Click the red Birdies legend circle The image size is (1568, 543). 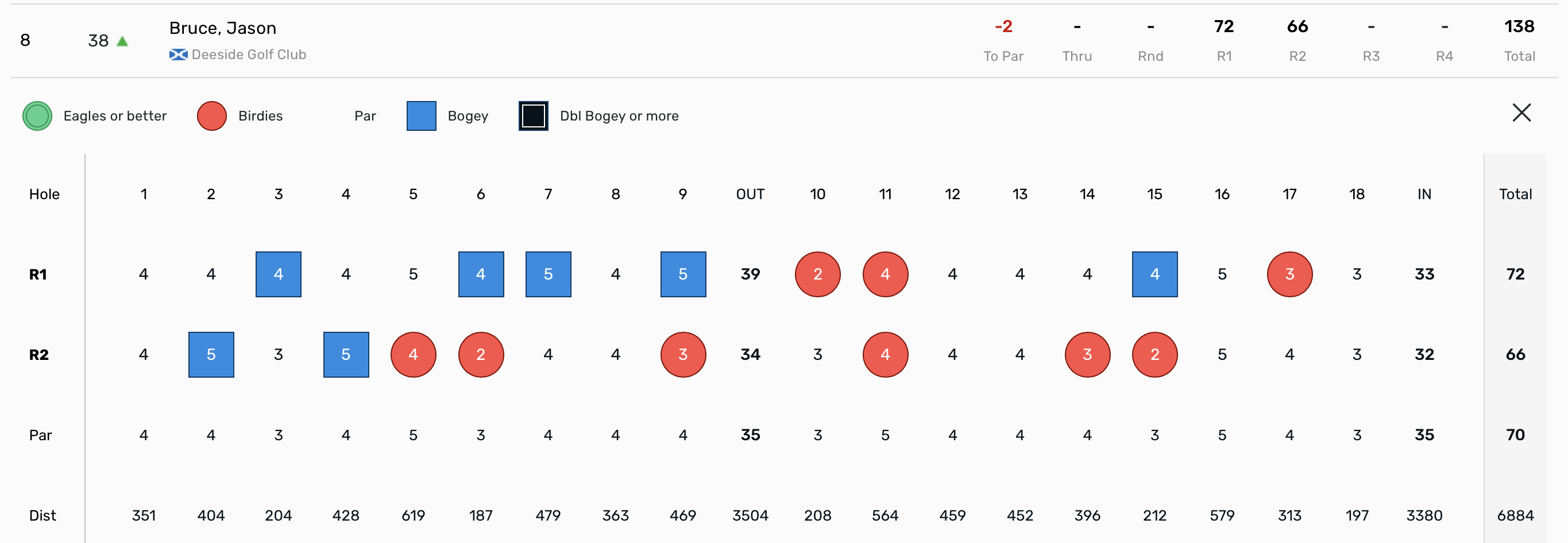(212, 115)
